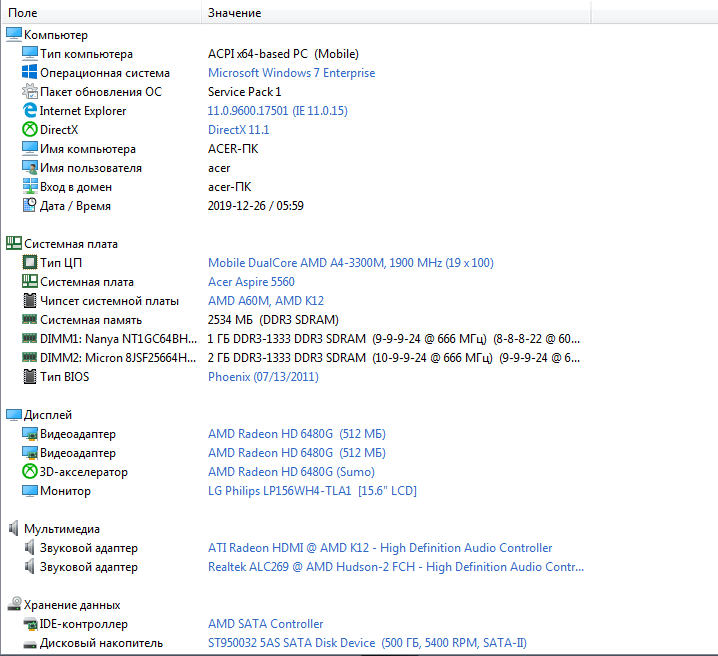Click the Дисковый накопитель drive icon

point(30,644)
